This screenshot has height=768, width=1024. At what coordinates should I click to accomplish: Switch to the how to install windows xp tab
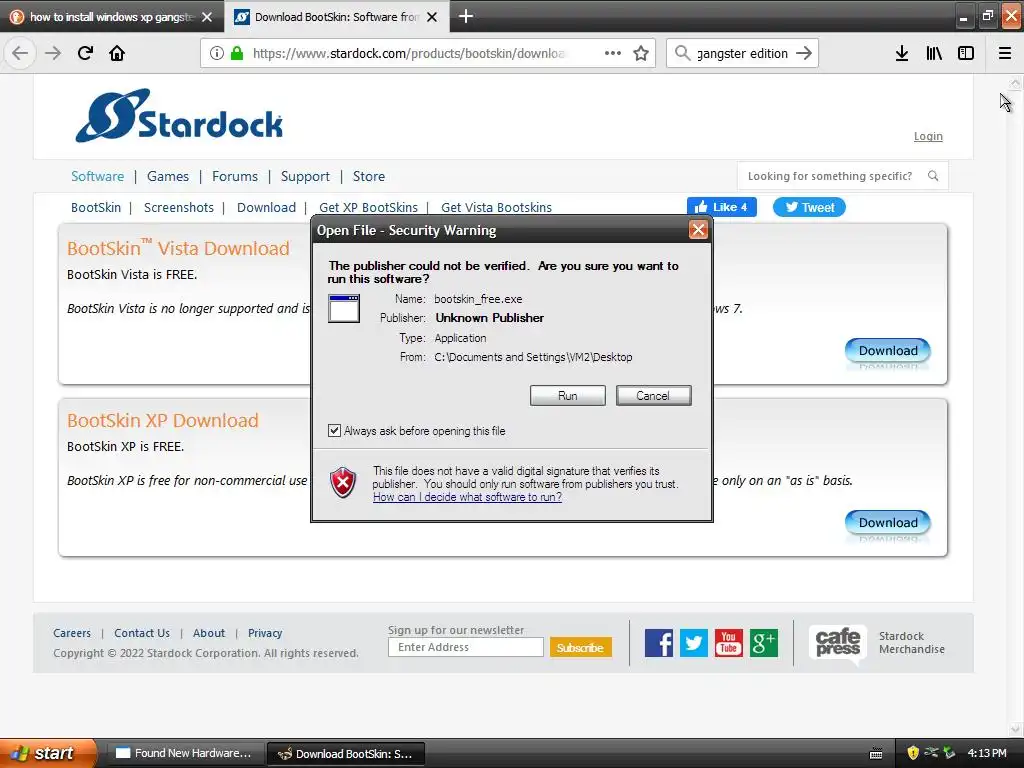click(x=112, y=17)
